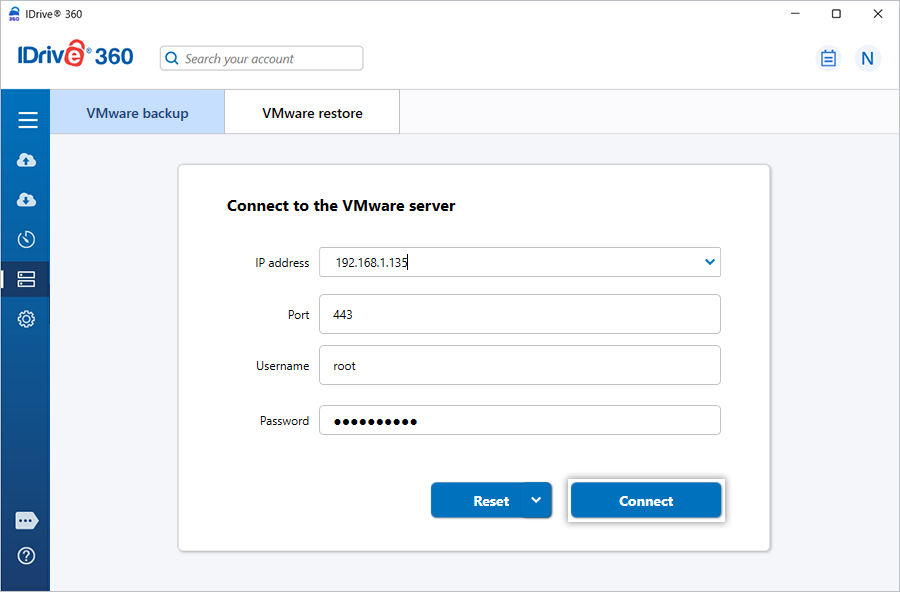Image resolution: width=900 pixels, height=592 pixels.
Task: Close the IDrive 360 window
Action: (878, 14)
